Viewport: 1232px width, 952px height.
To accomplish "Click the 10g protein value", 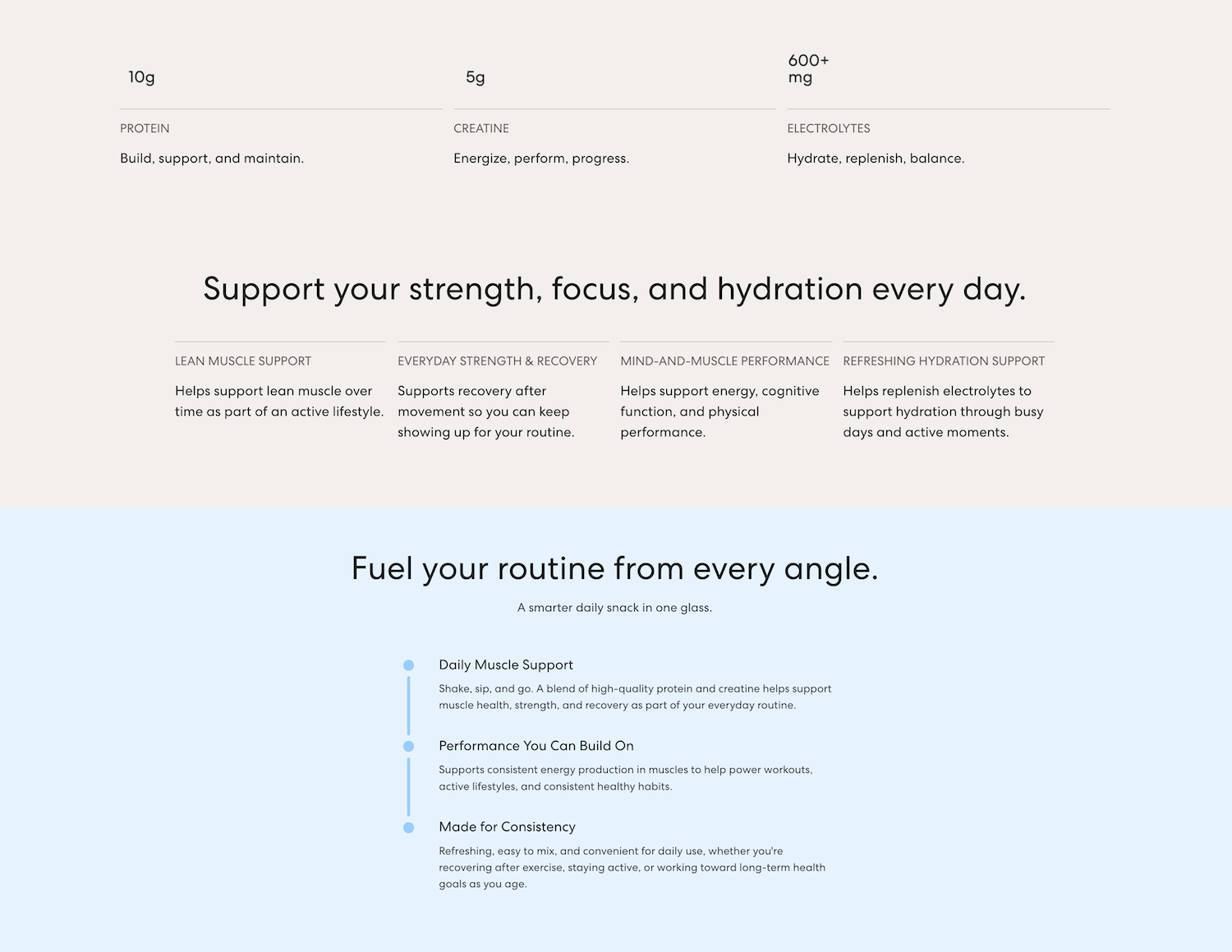I will 141,77.
